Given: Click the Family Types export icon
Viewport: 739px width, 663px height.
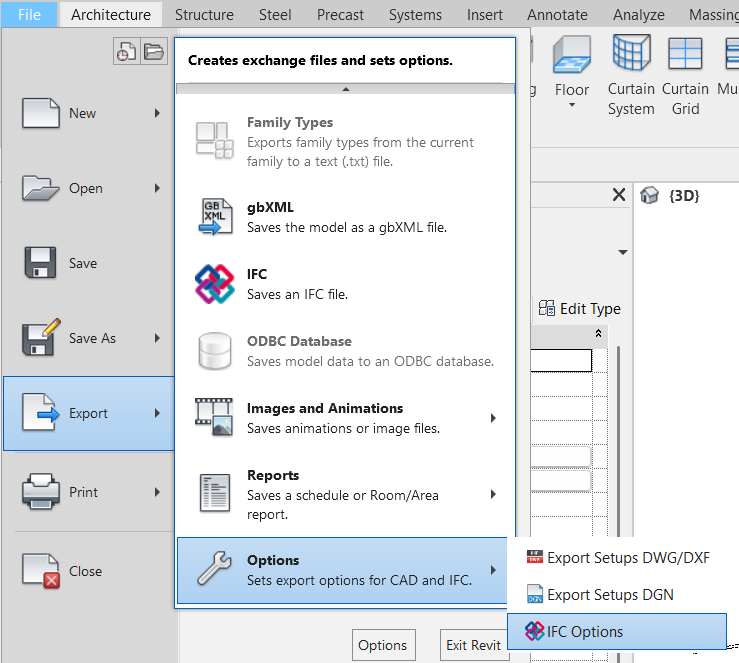Looking at the screenshot, I should [x=215, y=140].
